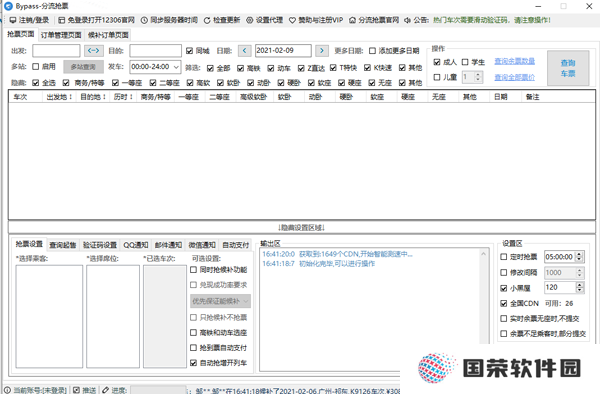Adjust 定时抢票 time stepper arrows

click(579, 257)
